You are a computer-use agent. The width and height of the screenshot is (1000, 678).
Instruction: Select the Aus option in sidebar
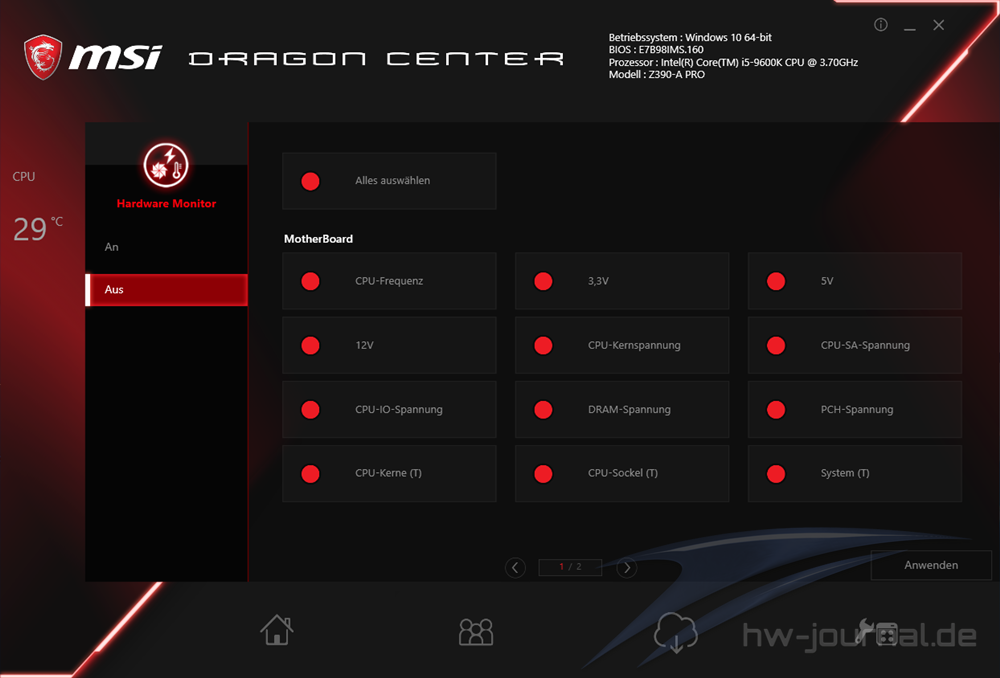click(x=166, y=290)
